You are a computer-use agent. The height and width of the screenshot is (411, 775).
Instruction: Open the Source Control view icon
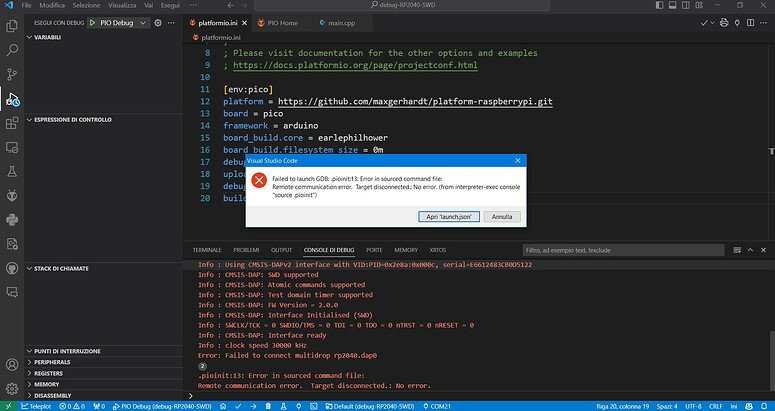tap(12, 74)
